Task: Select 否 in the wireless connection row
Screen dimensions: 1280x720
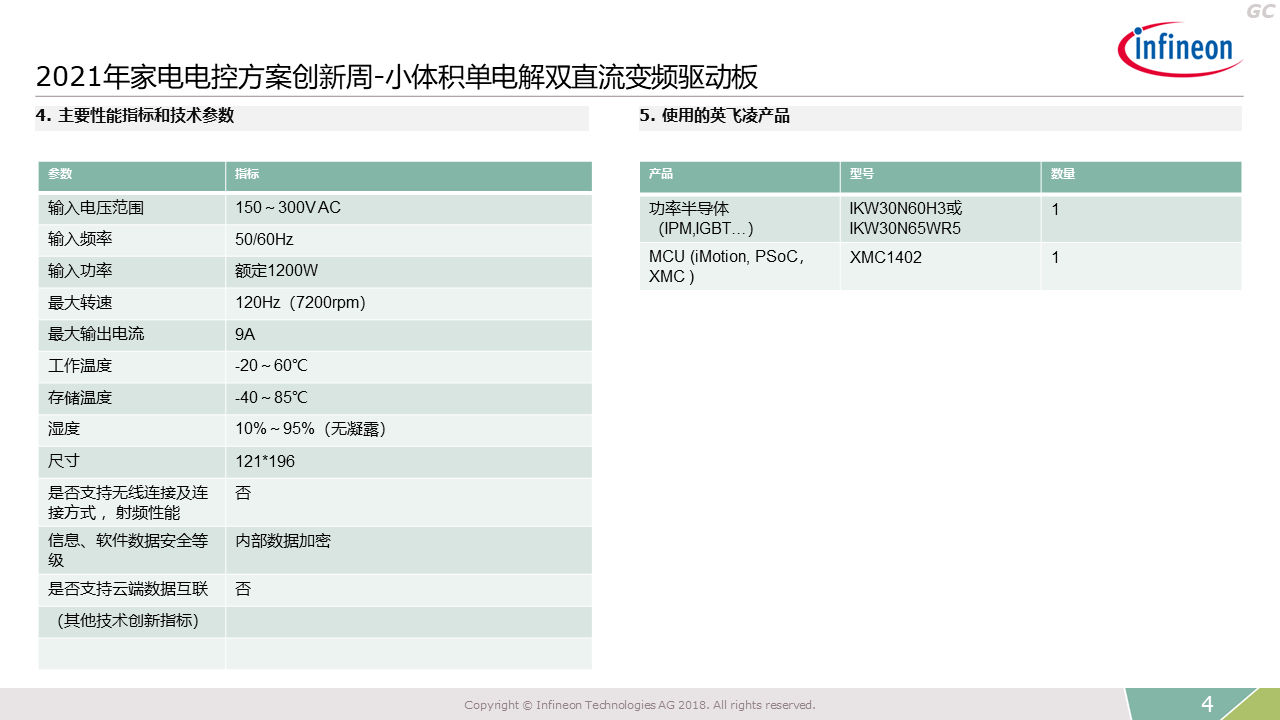Action: [243, 494]
